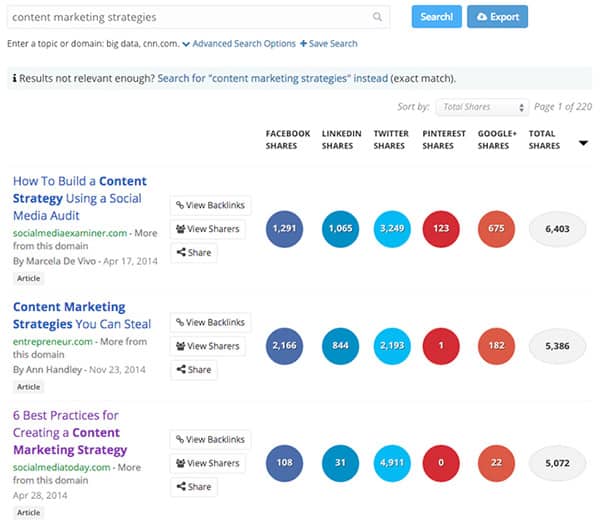Click Share for the 6 Best Practices article
The image size is (600, 526).
[x=194, y=487]
